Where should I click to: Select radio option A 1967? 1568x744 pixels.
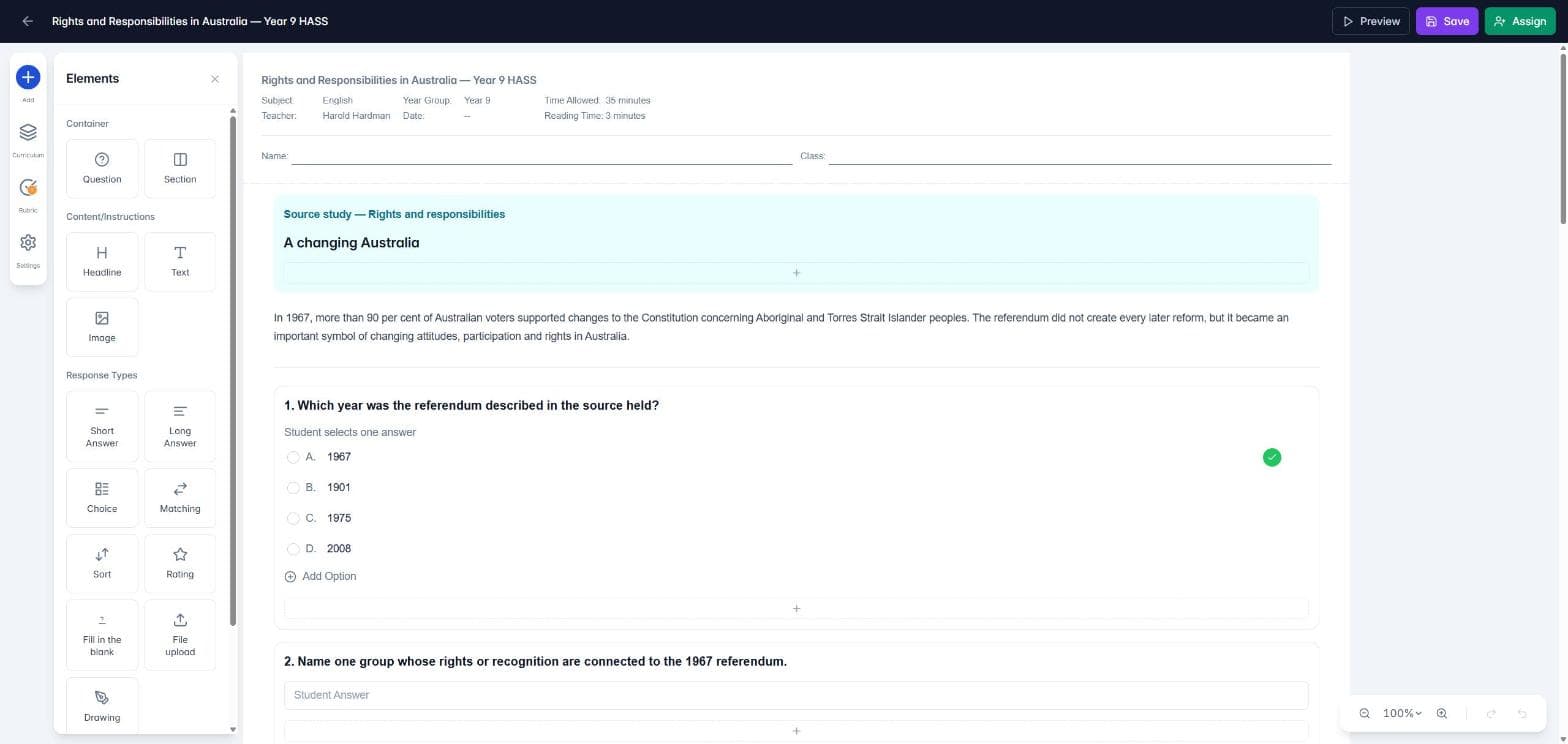[293, 457]
